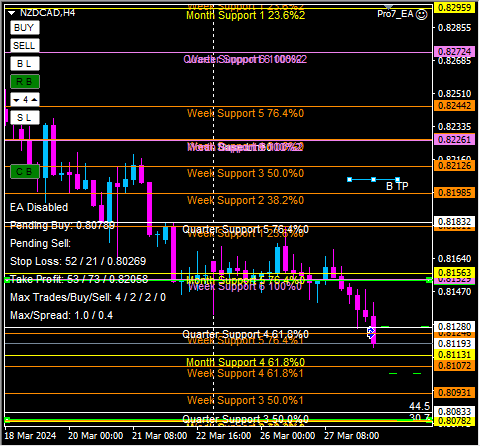Click the 0.81470 price scale value

[455, 292]
